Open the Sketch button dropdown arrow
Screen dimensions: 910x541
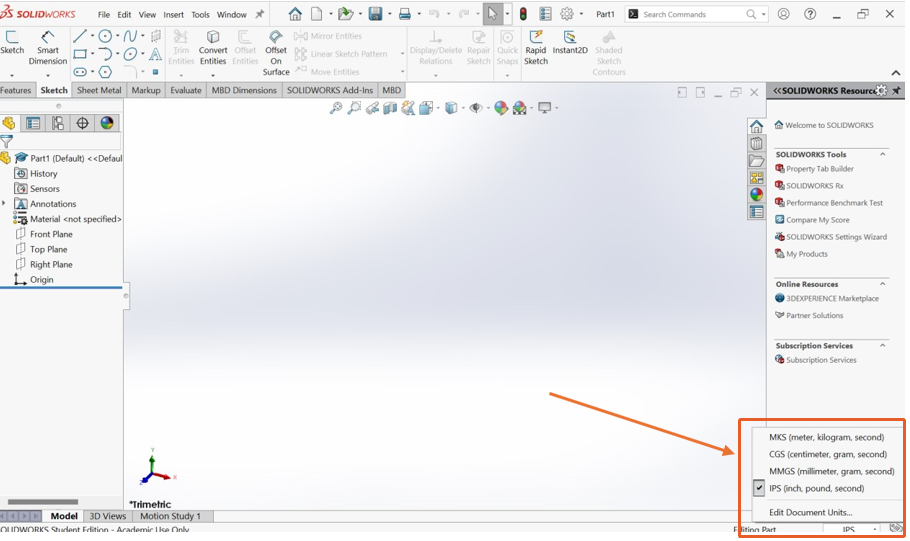coord(12,75)
